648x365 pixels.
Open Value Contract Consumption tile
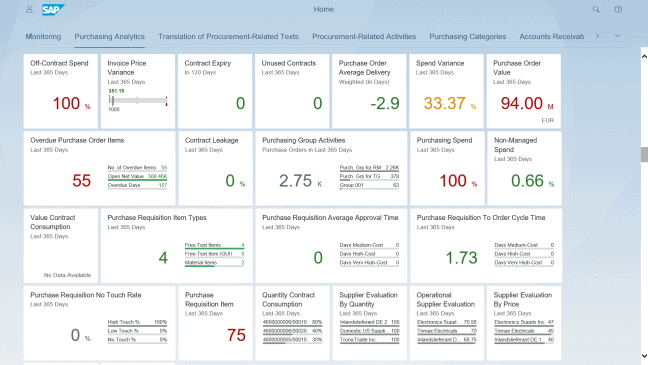61,246
